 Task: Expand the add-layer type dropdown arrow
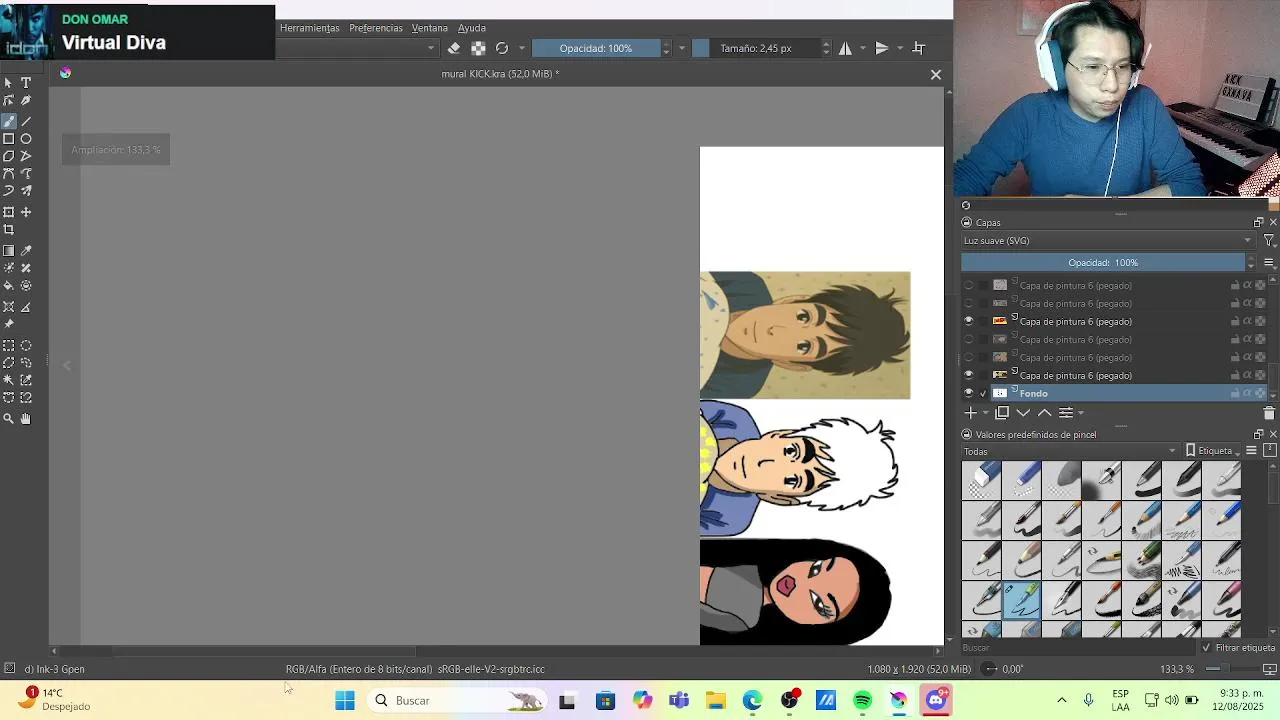click(985, 413)
